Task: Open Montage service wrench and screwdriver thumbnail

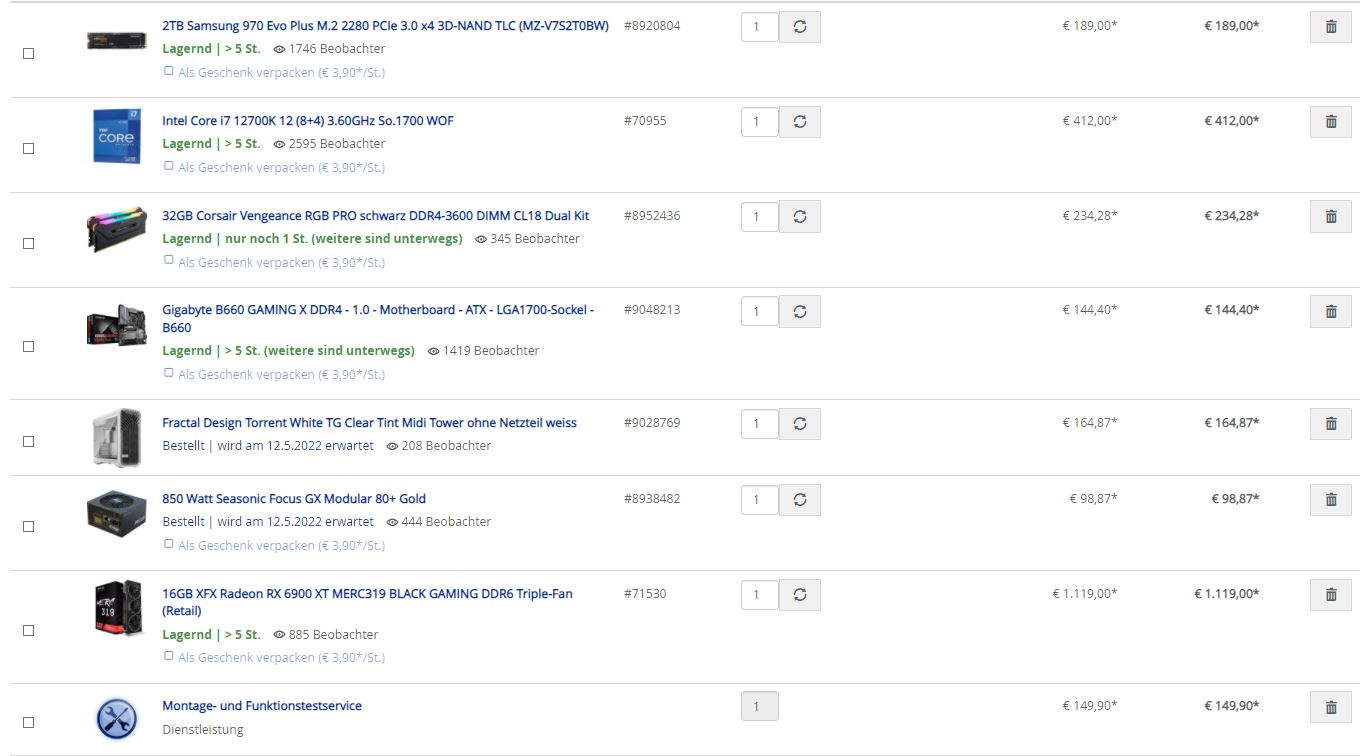Action: (117, 719)
